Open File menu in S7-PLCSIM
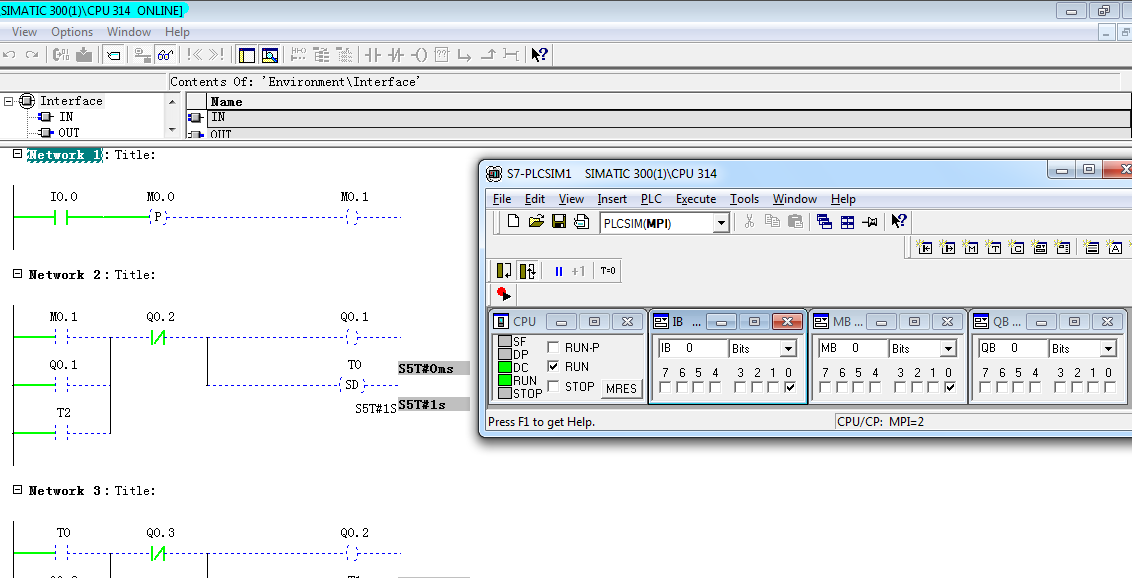 pyautogui.click(x=502, y=199)
